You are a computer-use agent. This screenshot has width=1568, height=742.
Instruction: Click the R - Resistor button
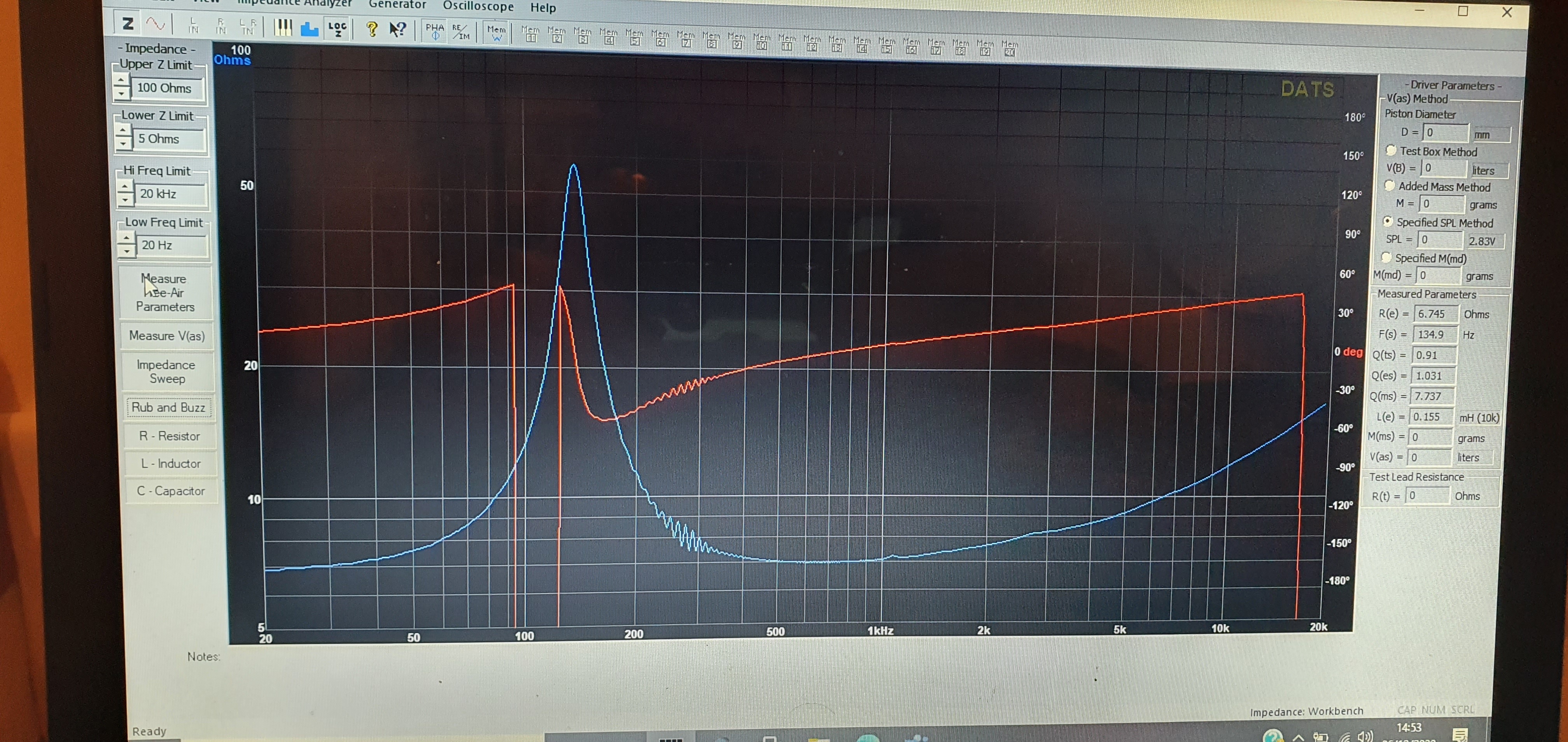(169, 436)
